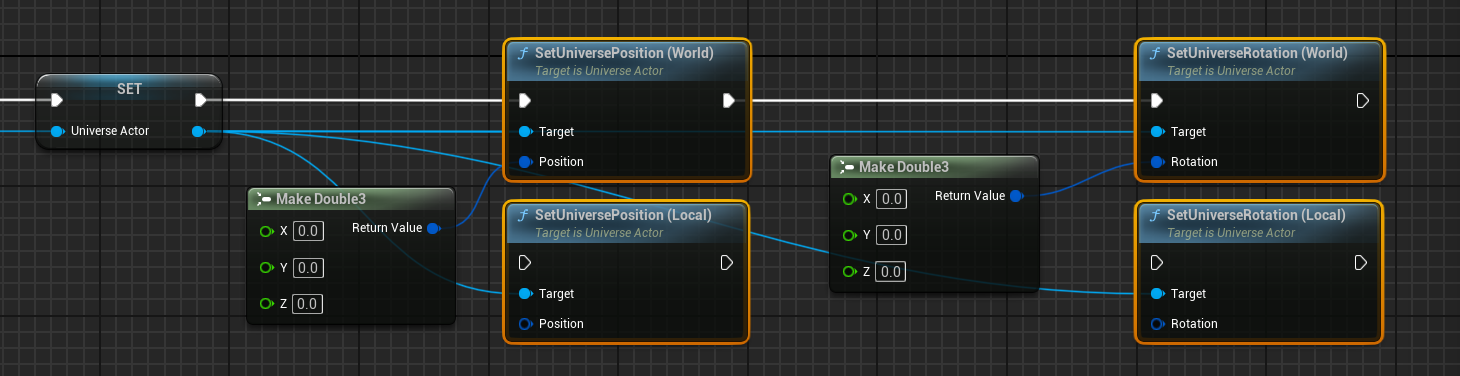This screenshot has width=1460, height=376.
Task: Click Y input pin on right Make Double3
Action: point(850,235)
